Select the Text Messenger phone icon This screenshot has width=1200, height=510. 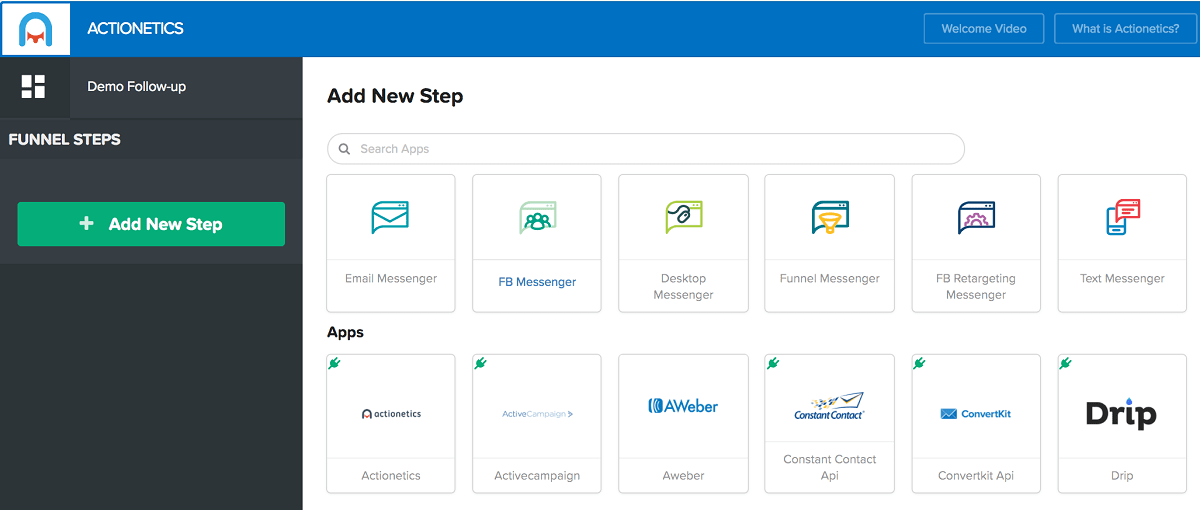click(1122, 217)
